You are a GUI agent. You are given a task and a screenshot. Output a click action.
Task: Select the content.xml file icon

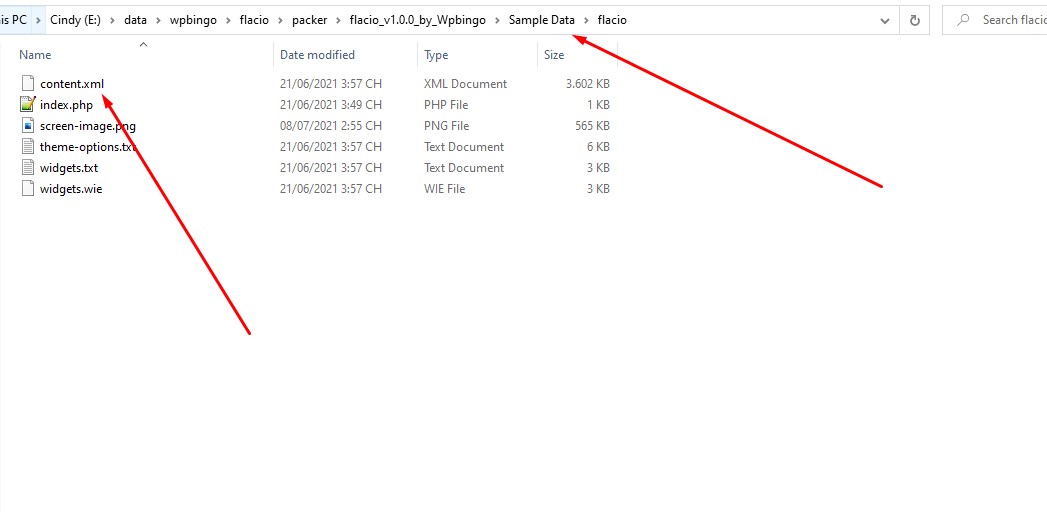point(27,83)
